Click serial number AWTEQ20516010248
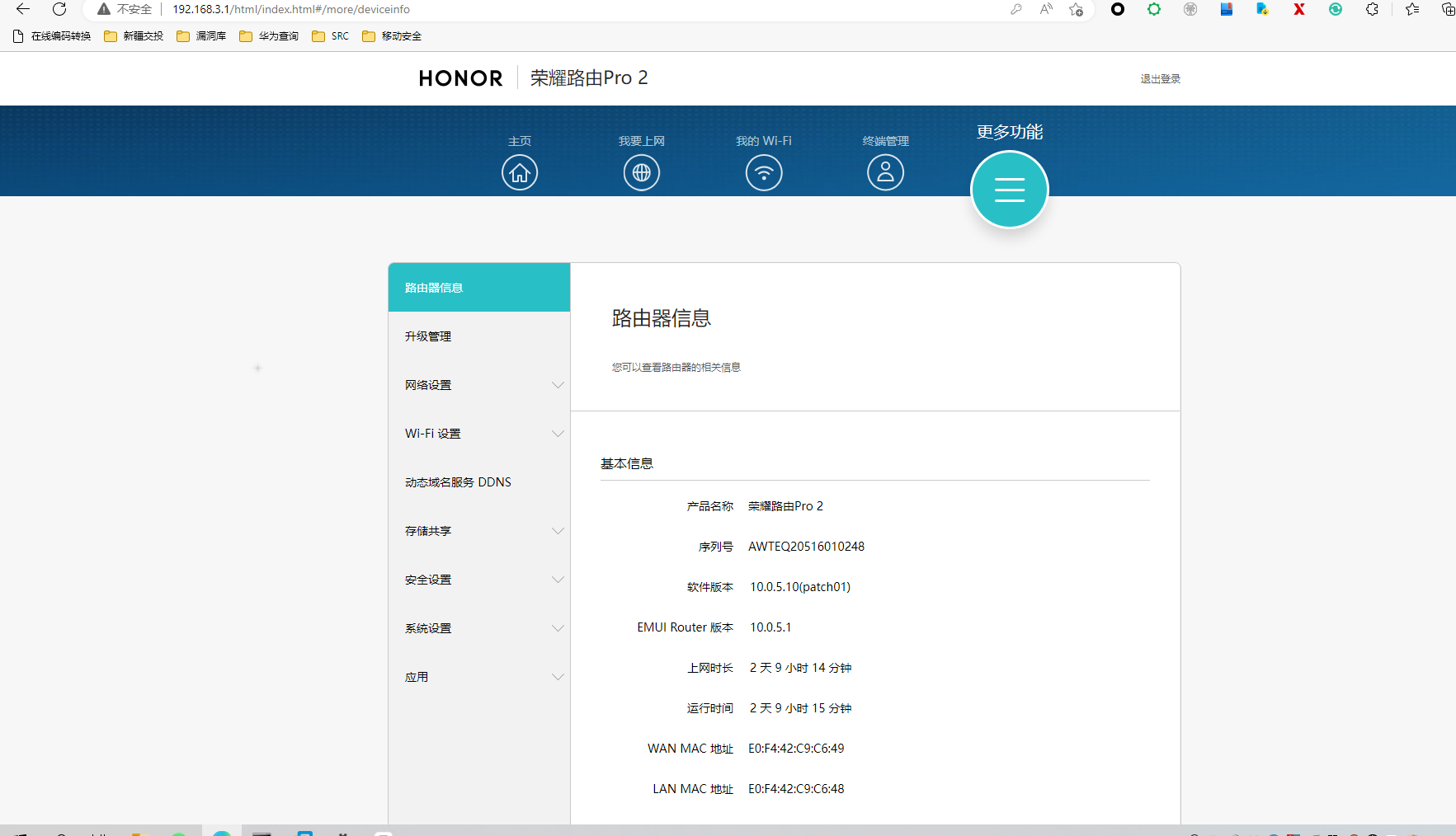1456x836 pixels. point(806,547)
